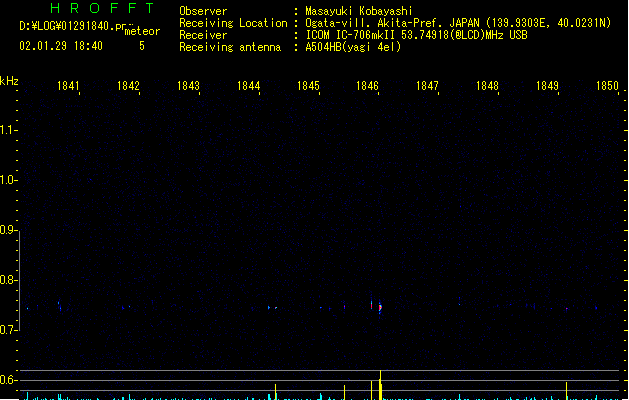
Task: Click time axis marker 1847
Action: pyautogui.click(x=427, y=86)
